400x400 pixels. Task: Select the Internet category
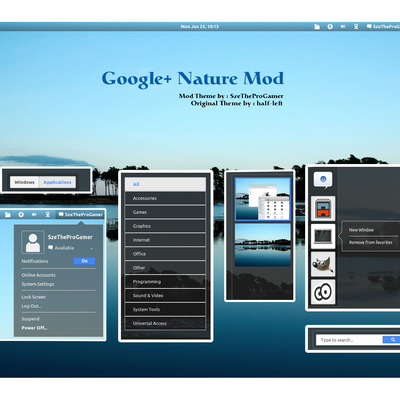165,240
